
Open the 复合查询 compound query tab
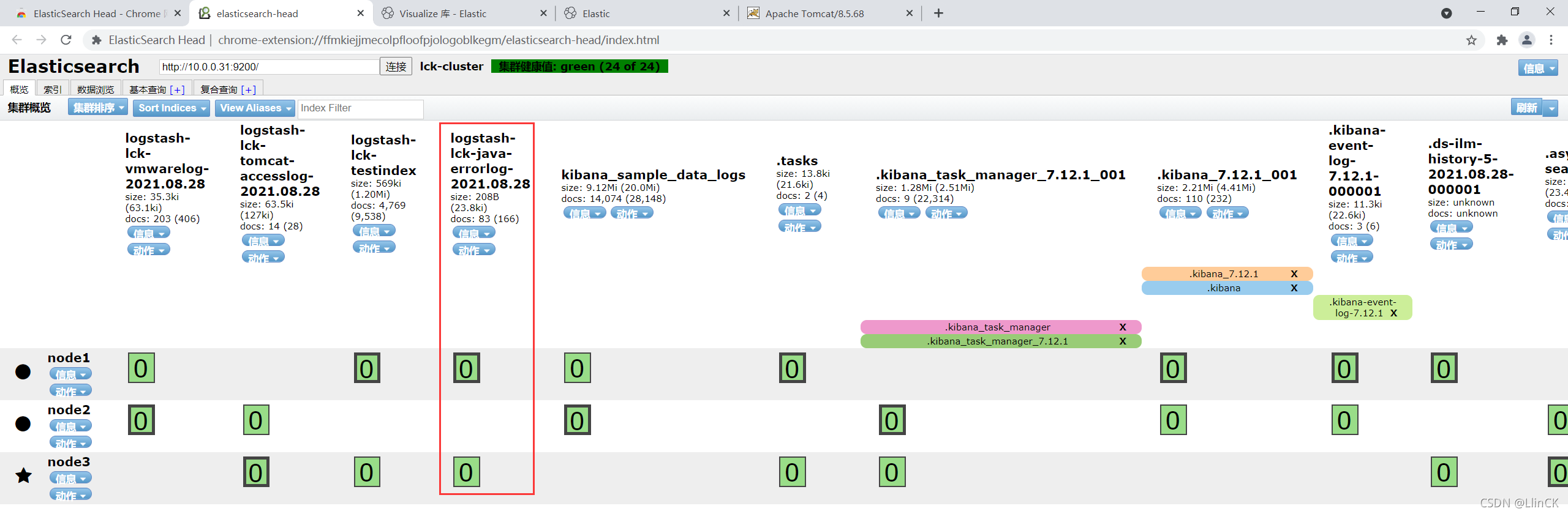pos(228,89)
